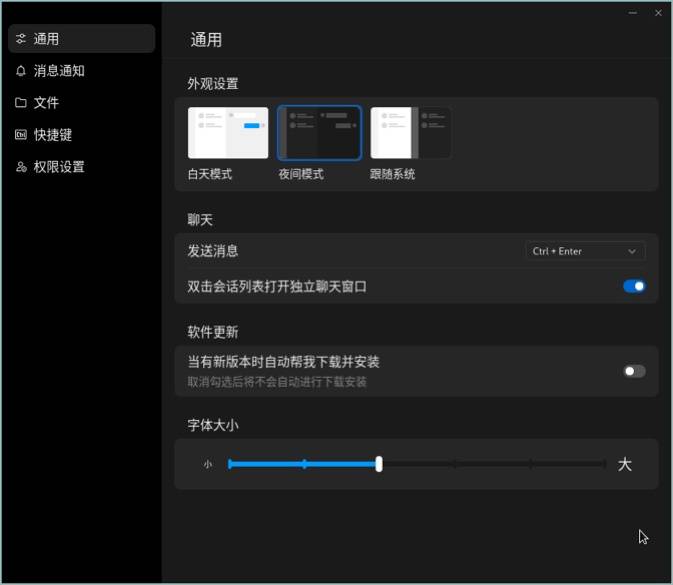Enable automatic update download toggle
Screen dimensions: 673x585
pyautogui.click(x=634, y=371)
